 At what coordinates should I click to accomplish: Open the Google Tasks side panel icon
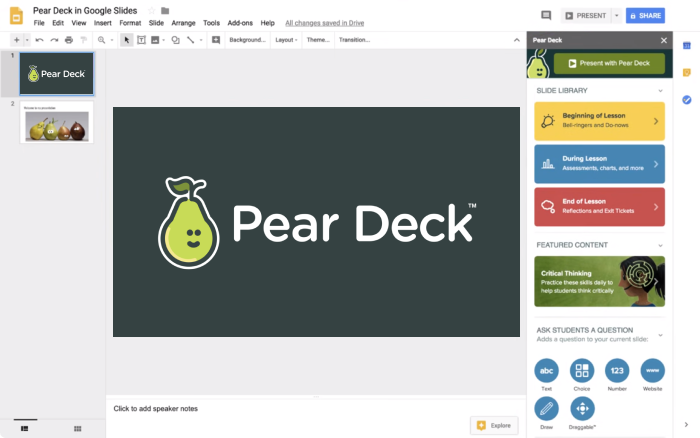click(x=687, y=100)
